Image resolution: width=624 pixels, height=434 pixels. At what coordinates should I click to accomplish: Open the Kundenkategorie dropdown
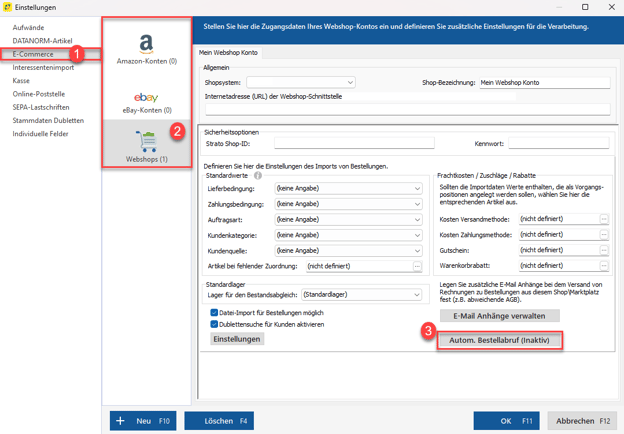coord(417,235)
